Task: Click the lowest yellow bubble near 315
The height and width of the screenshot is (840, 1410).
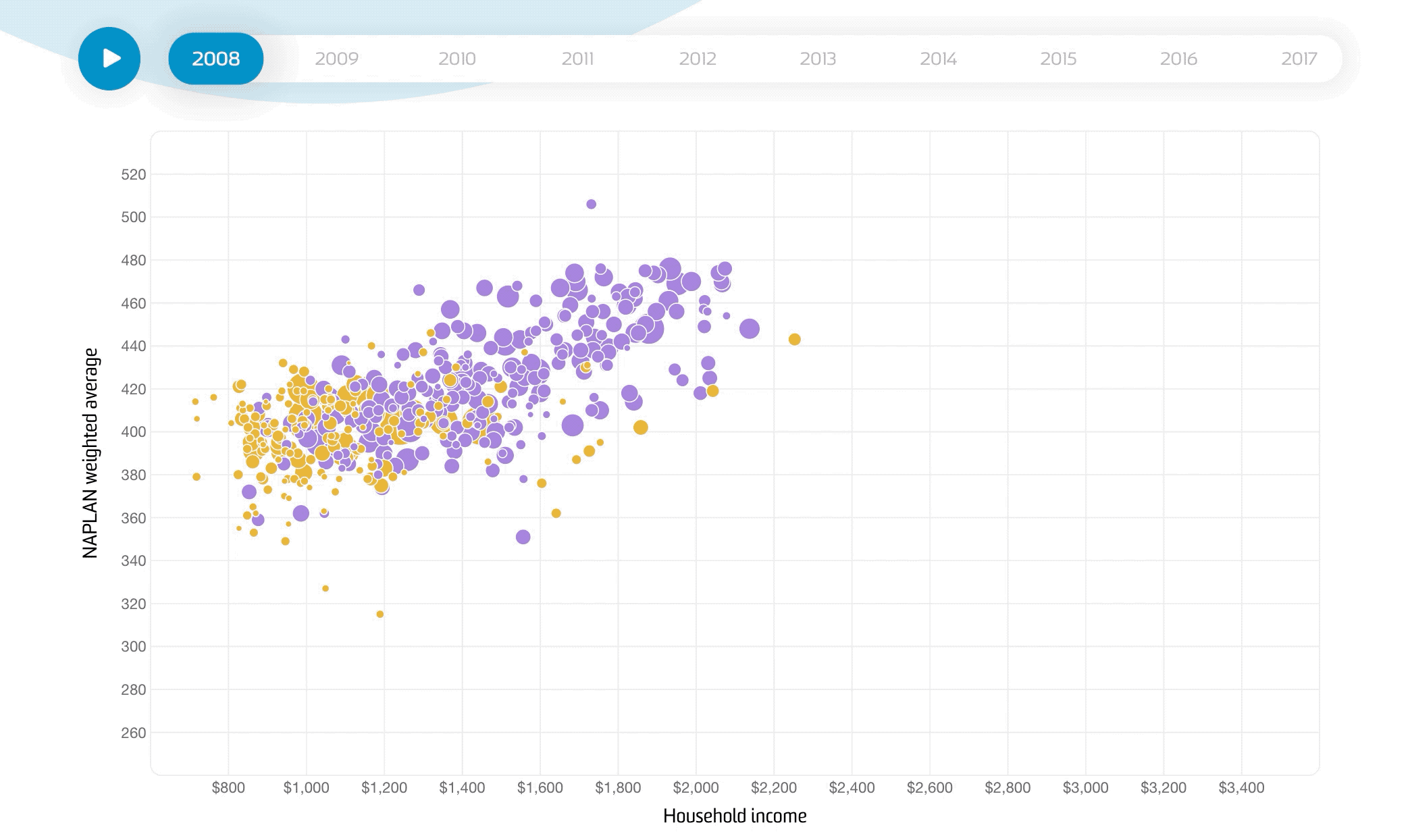Action: pos(380,614)
